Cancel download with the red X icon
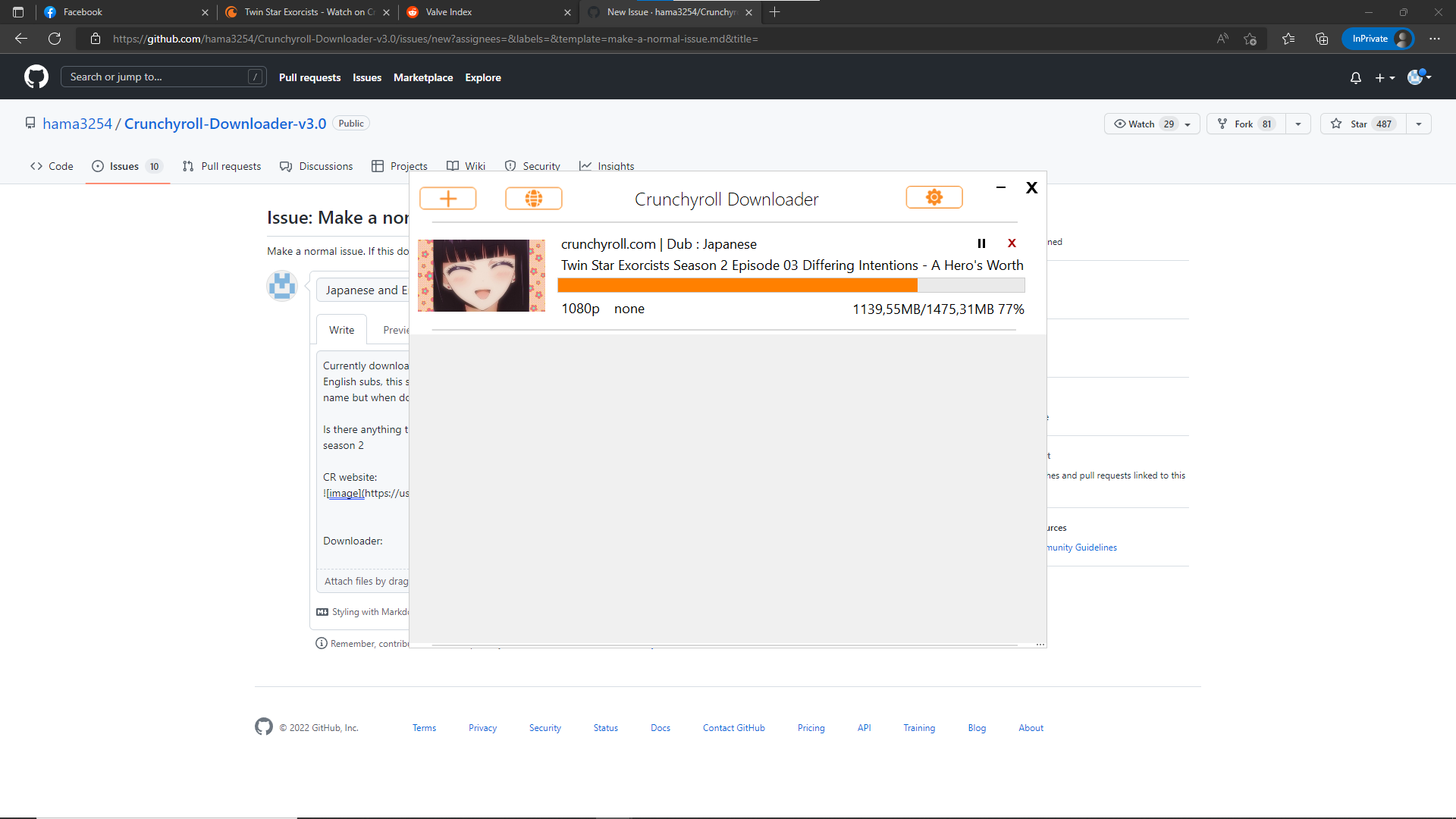1456x819 pixels. pos(1012,243)
